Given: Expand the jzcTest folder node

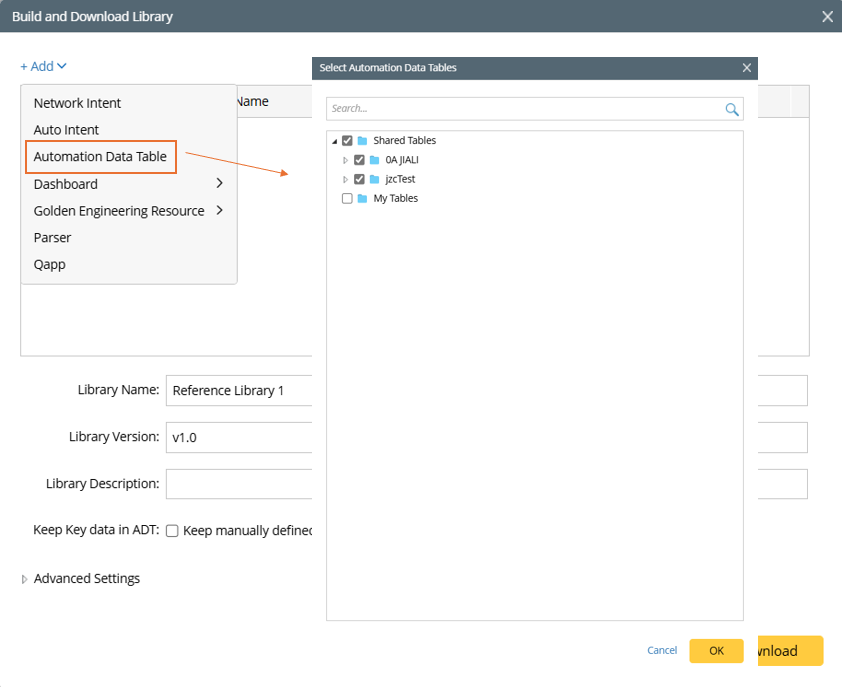Looking at the screenshot, I should pos(346,179).
